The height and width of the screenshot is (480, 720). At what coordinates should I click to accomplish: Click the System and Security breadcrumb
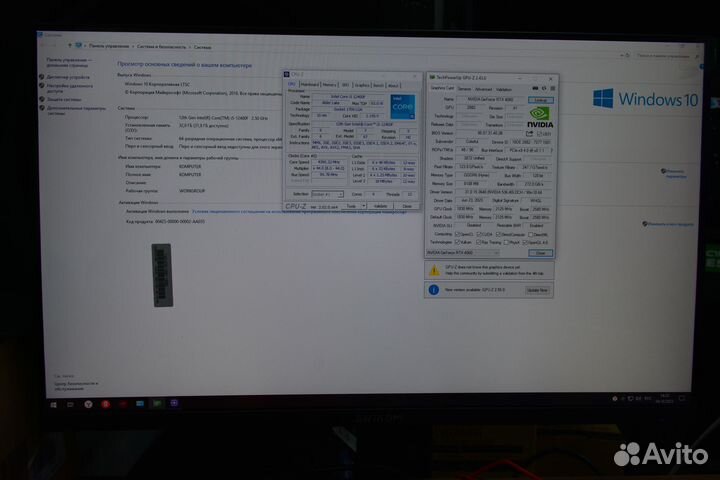162,46
